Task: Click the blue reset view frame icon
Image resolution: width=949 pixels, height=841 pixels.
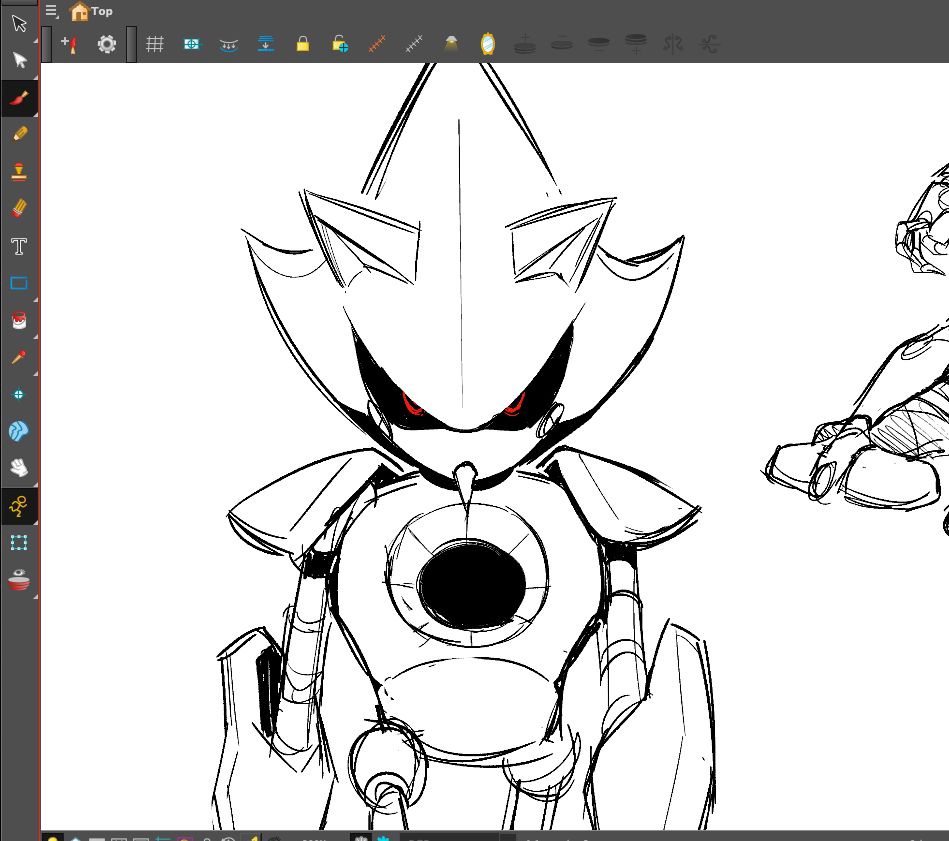Action: click(x=191, y=44)
